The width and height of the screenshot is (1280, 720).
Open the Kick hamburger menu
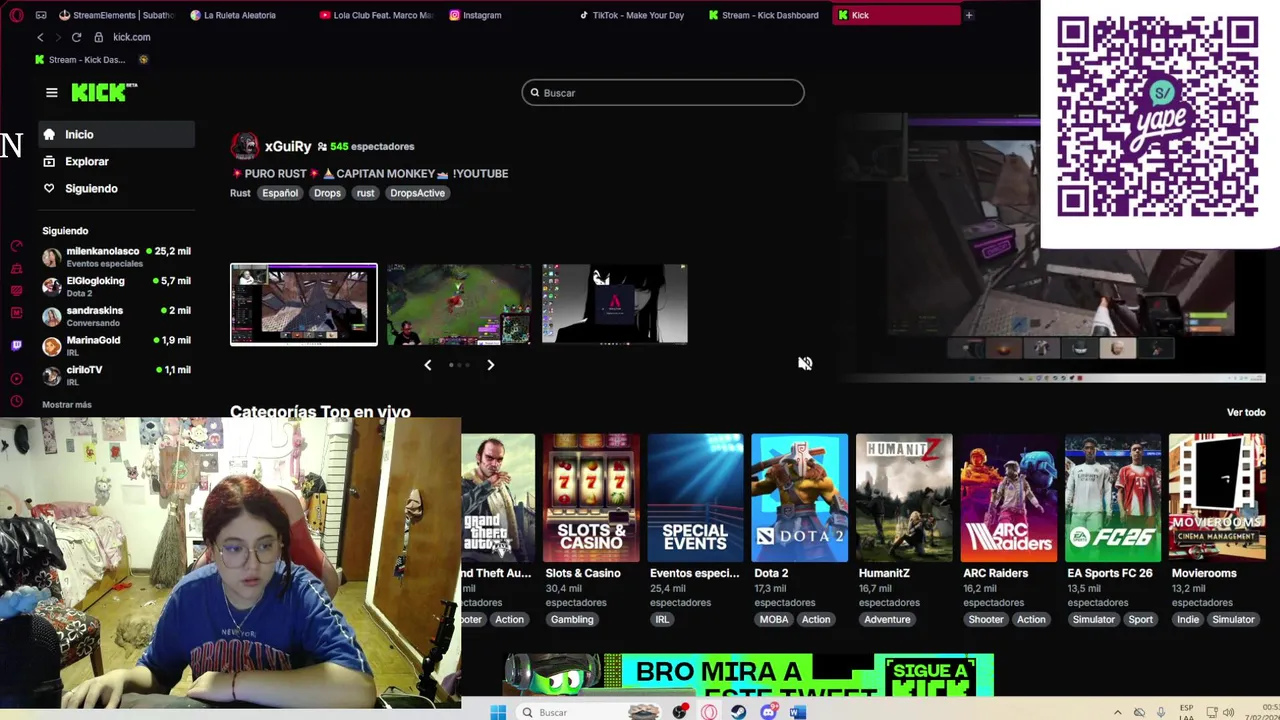click(52, 93)
